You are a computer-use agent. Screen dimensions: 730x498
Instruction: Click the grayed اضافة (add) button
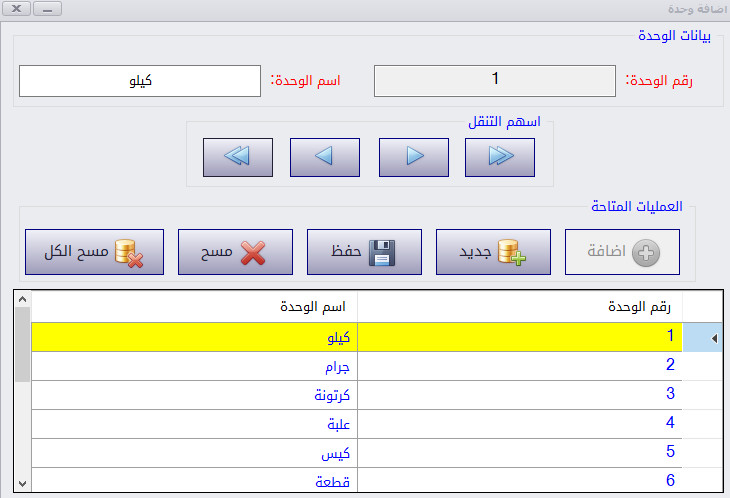click(x=622, y=252)
